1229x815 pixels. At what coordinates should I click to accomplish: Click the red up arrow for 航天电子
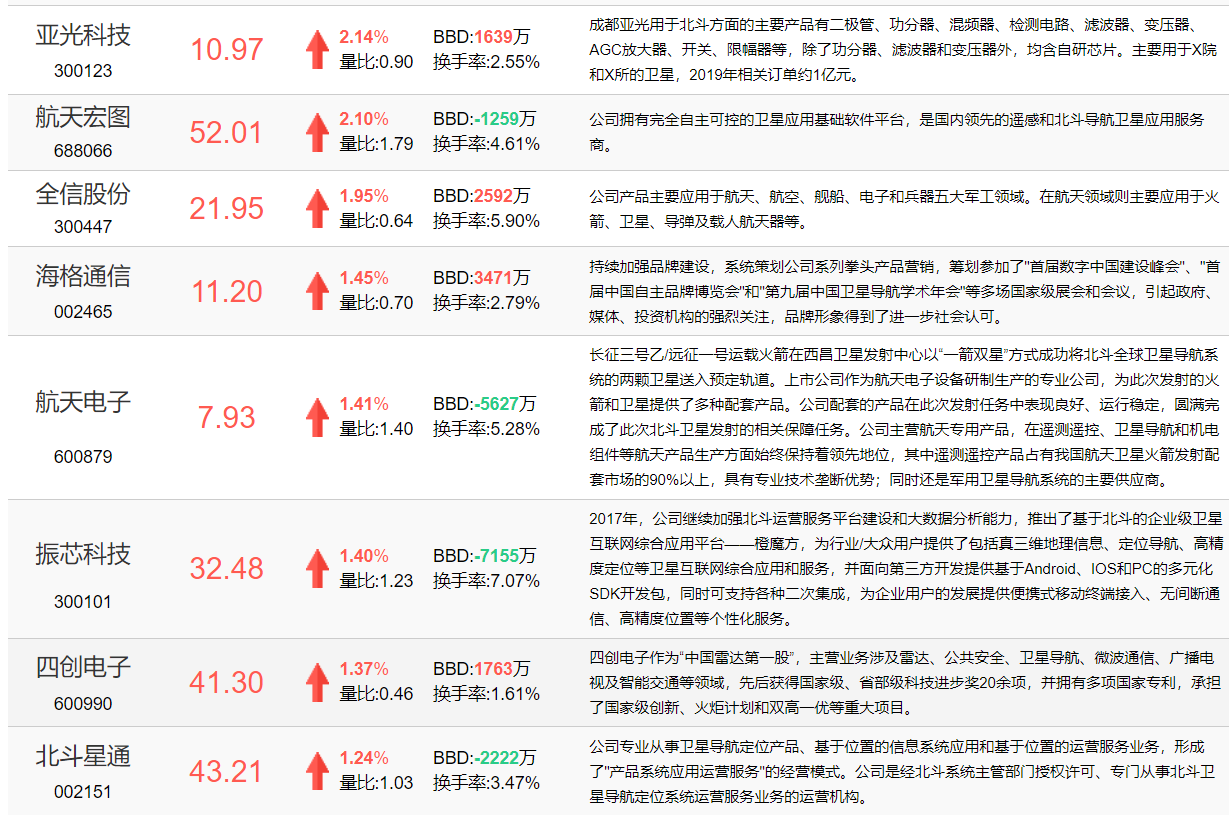pos(317,417)
